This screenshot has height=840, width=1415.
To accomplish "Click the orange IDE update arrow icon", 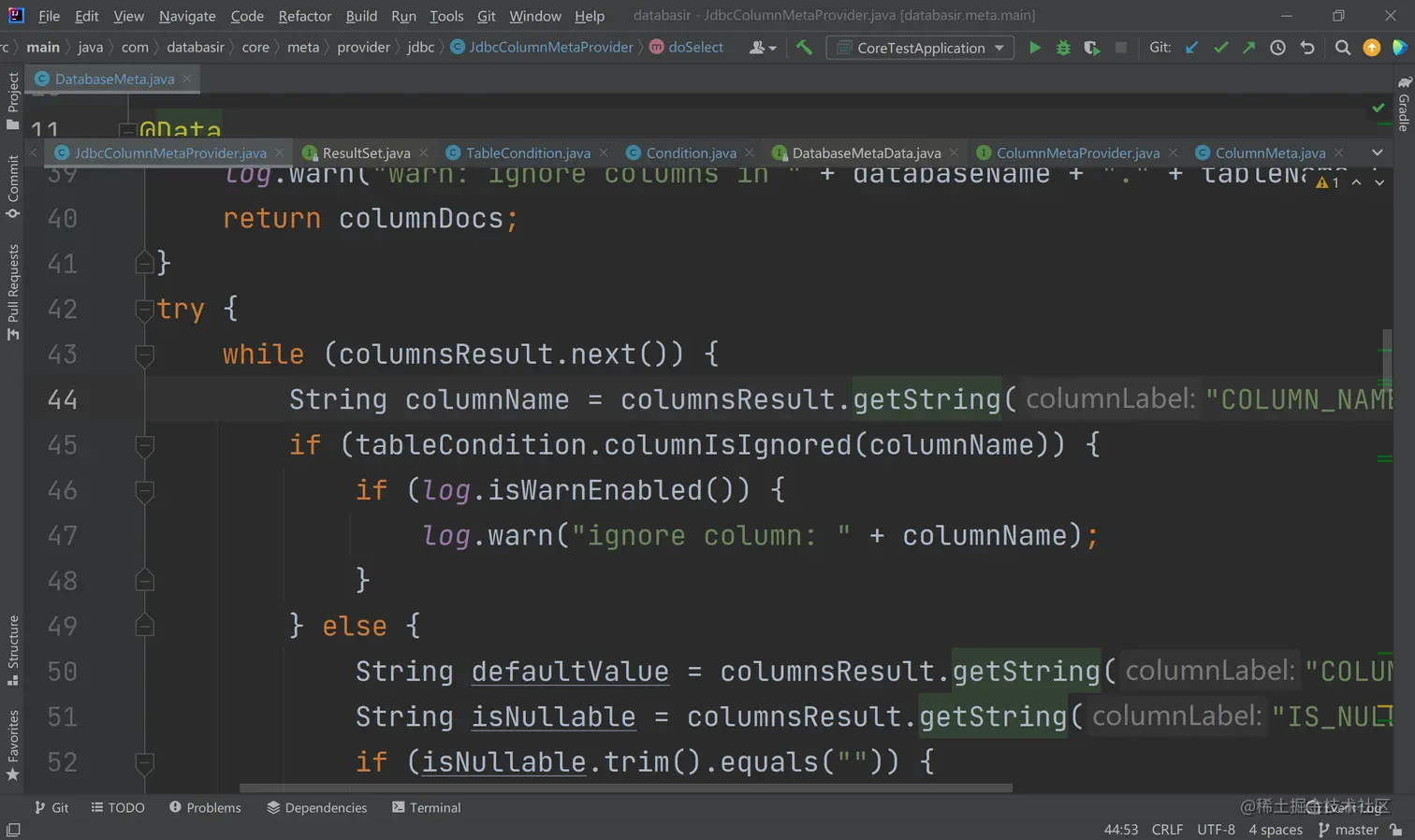I will (x=1371, y=48).
